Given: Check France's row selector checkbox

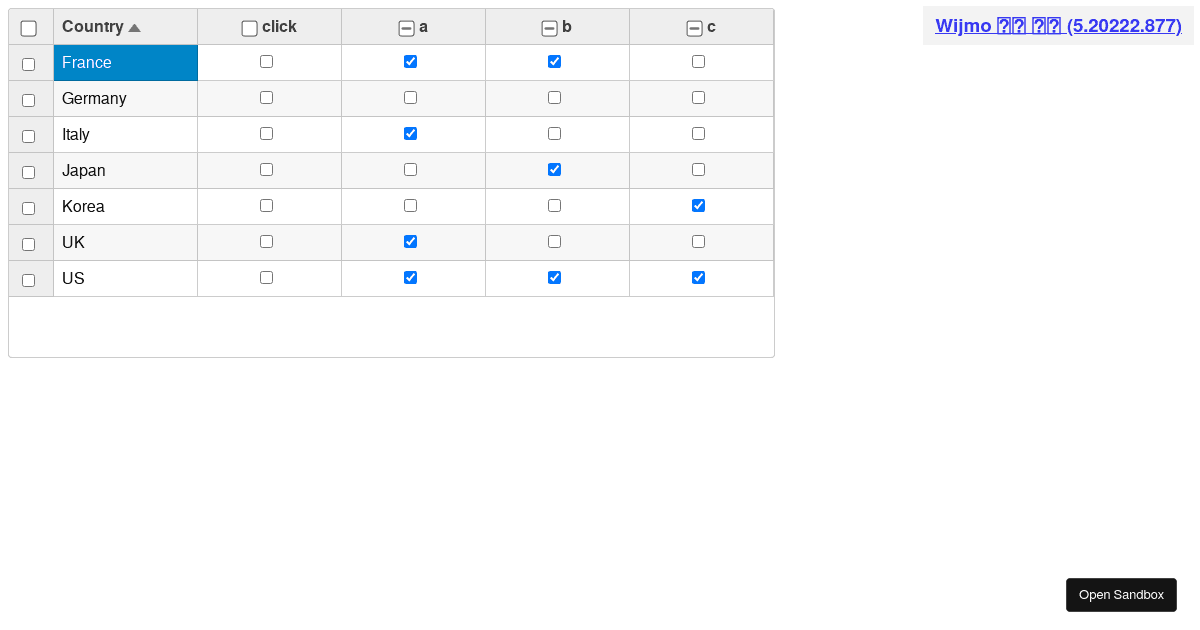Looking at the screenshot, I should [x=29, y=62].
